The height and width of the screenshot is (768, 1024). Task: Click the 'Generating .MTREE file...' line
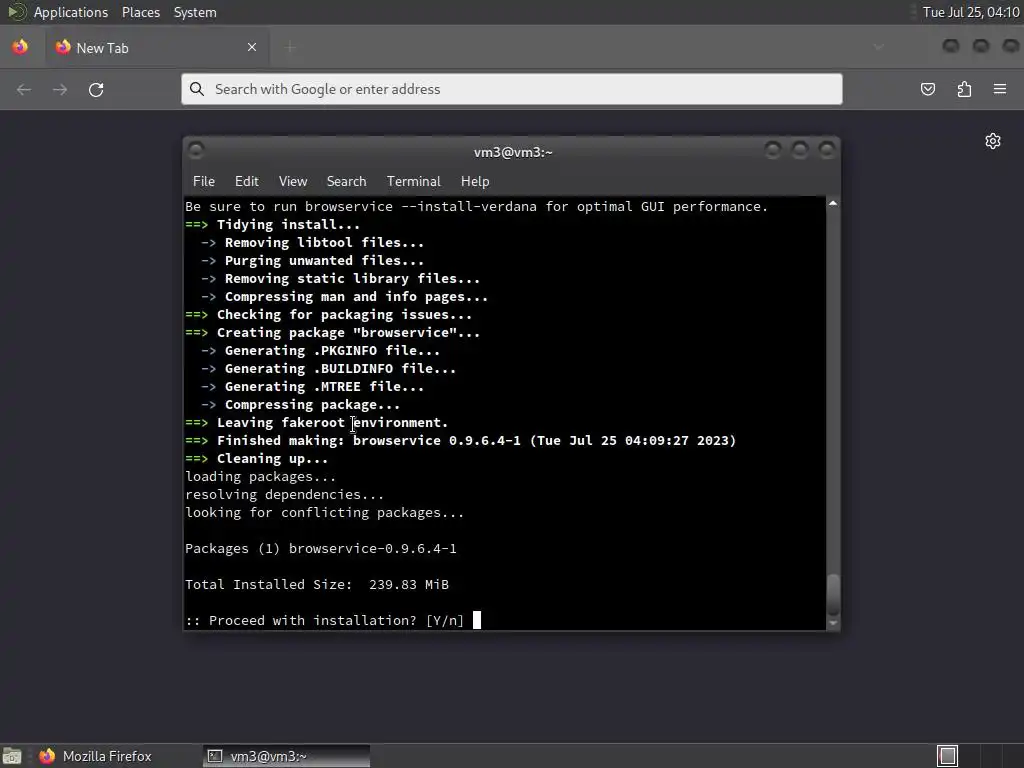tap(312, 387)
